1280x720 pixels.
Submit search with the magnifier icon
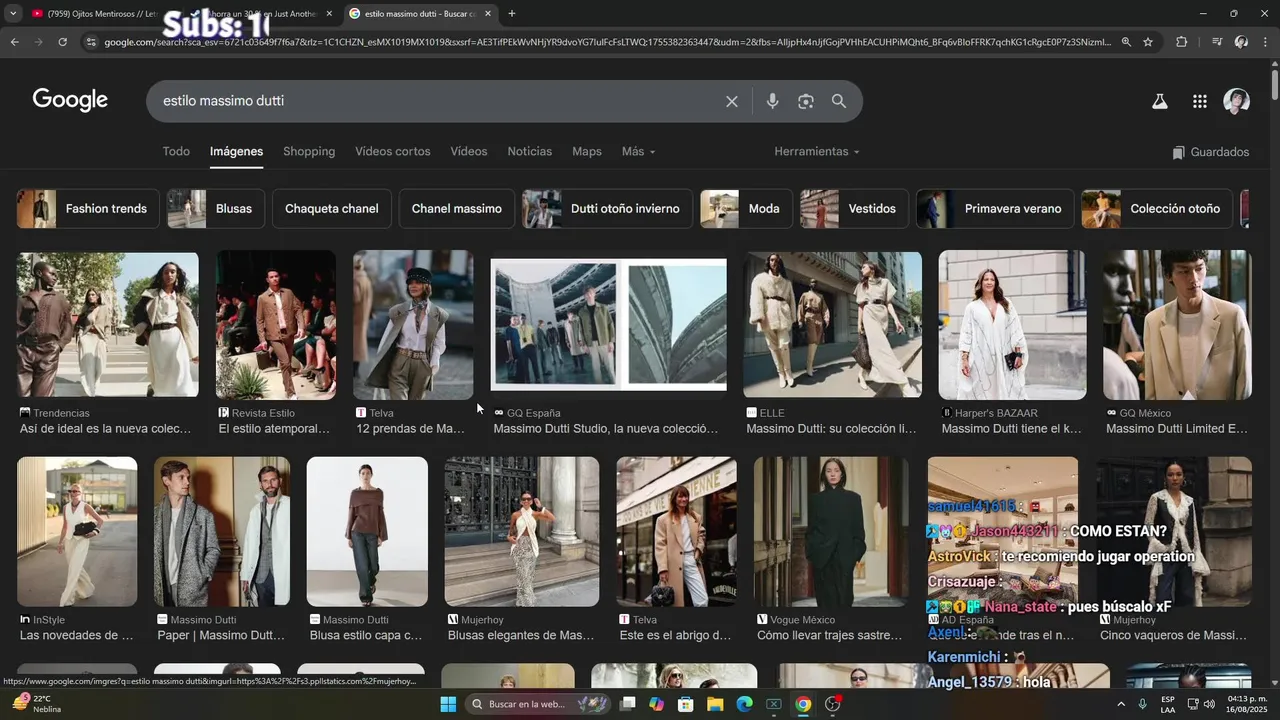[839, 101]
